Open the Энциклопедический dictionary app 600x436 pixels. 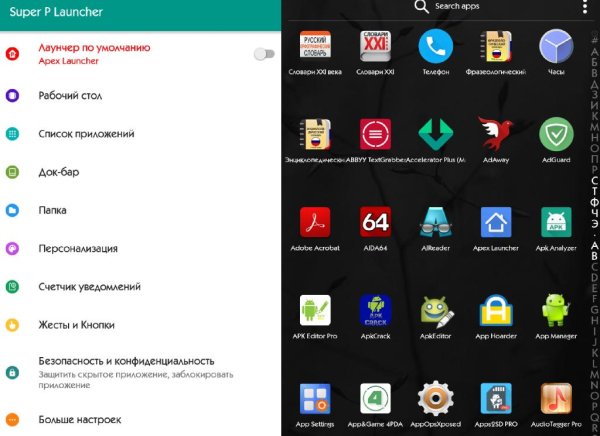coord(315,140)
